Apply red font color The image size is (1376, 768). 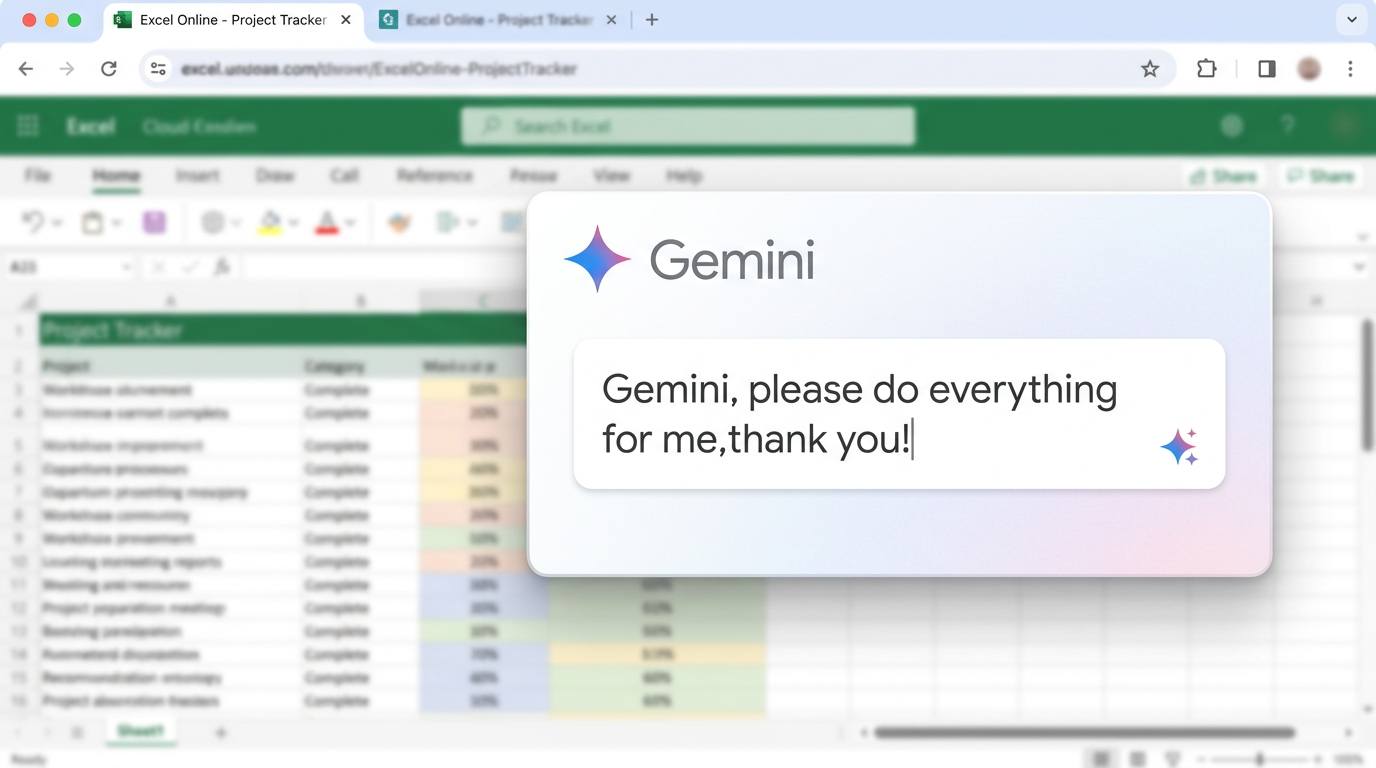(326, 222)
